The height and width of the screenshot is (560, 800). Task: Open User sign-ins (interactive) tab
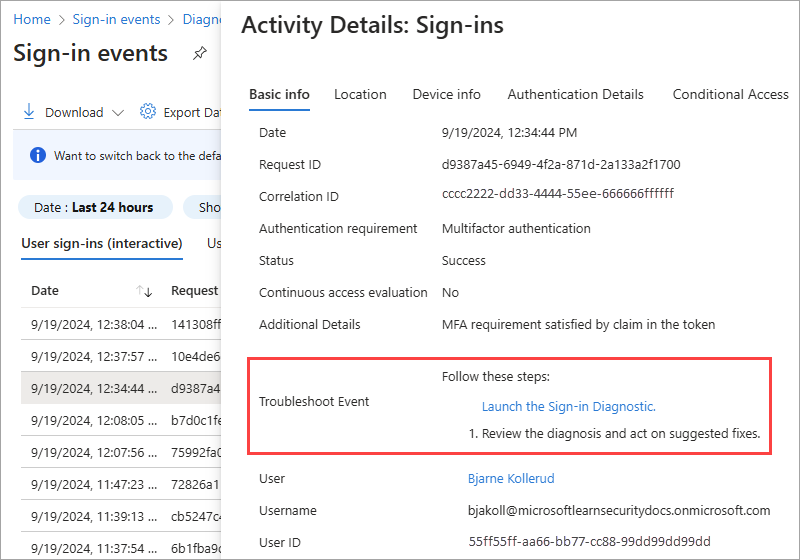click(x=102, y=243)
